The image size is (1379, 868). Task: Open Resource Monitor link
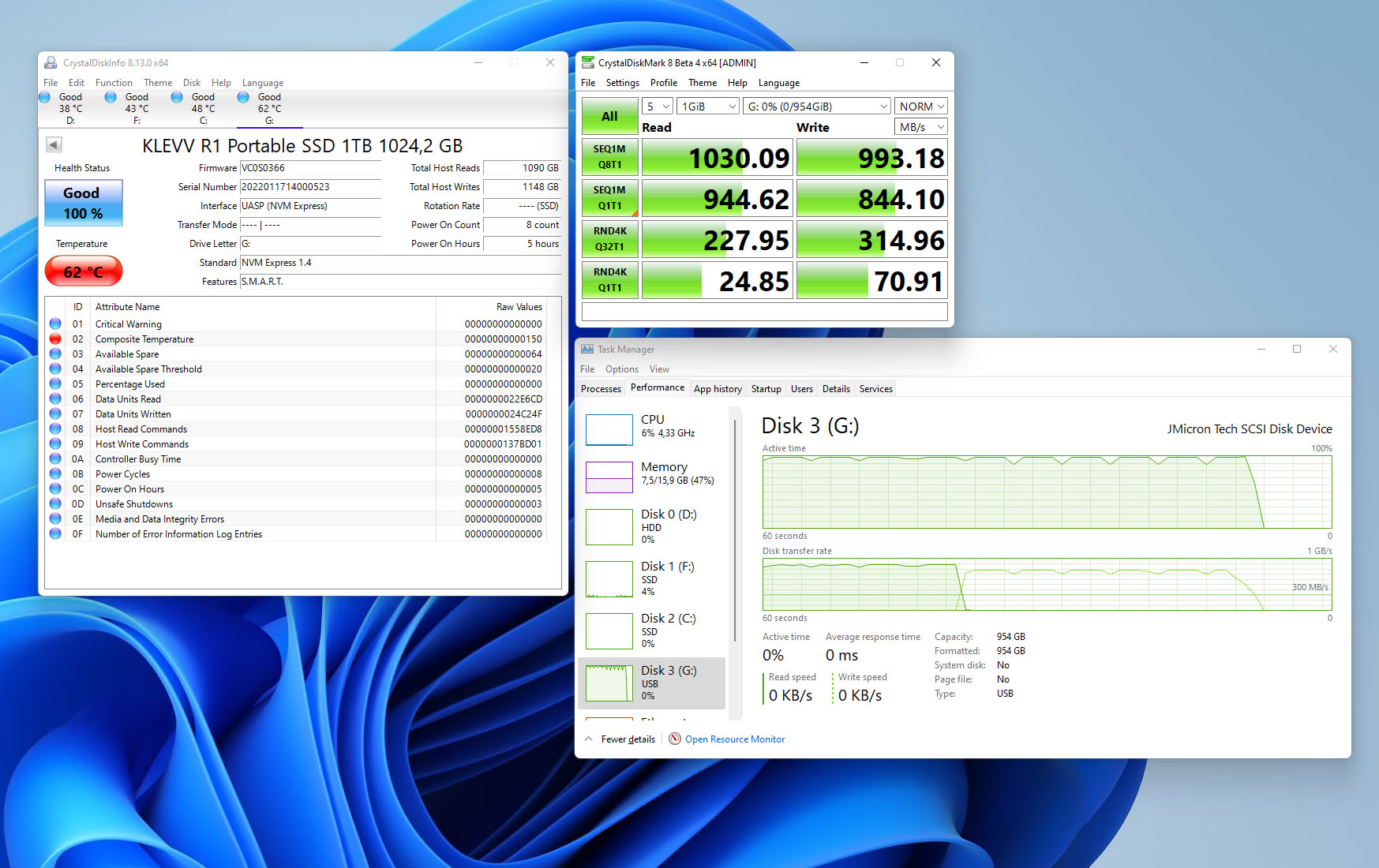click(735, 739)
